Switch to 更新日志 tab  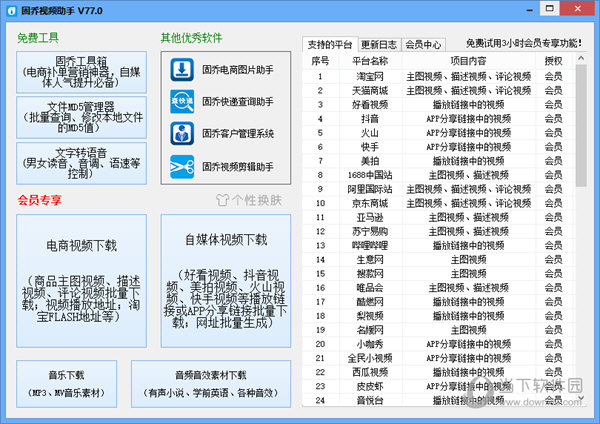click(x=379, y=45)
